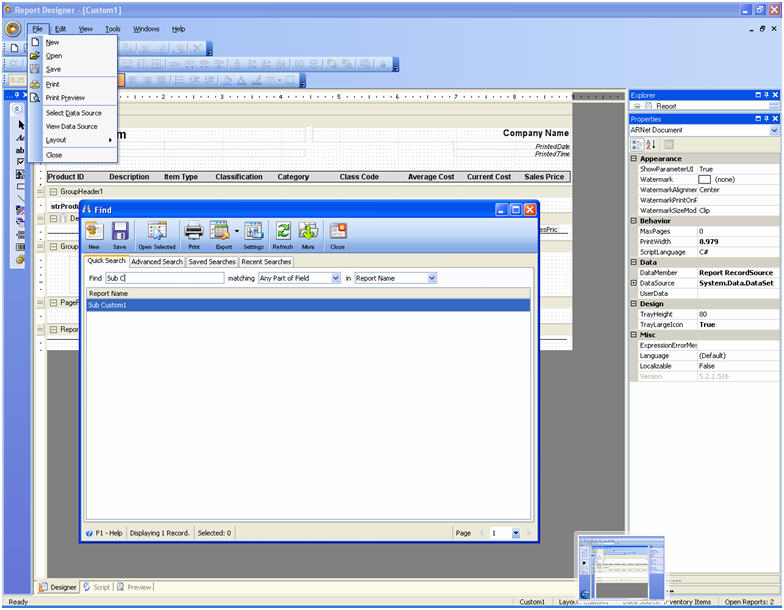The image size is (784, 610).
Task: Click the Refresh icon in Find toolbar
Action: click(283, 234)
